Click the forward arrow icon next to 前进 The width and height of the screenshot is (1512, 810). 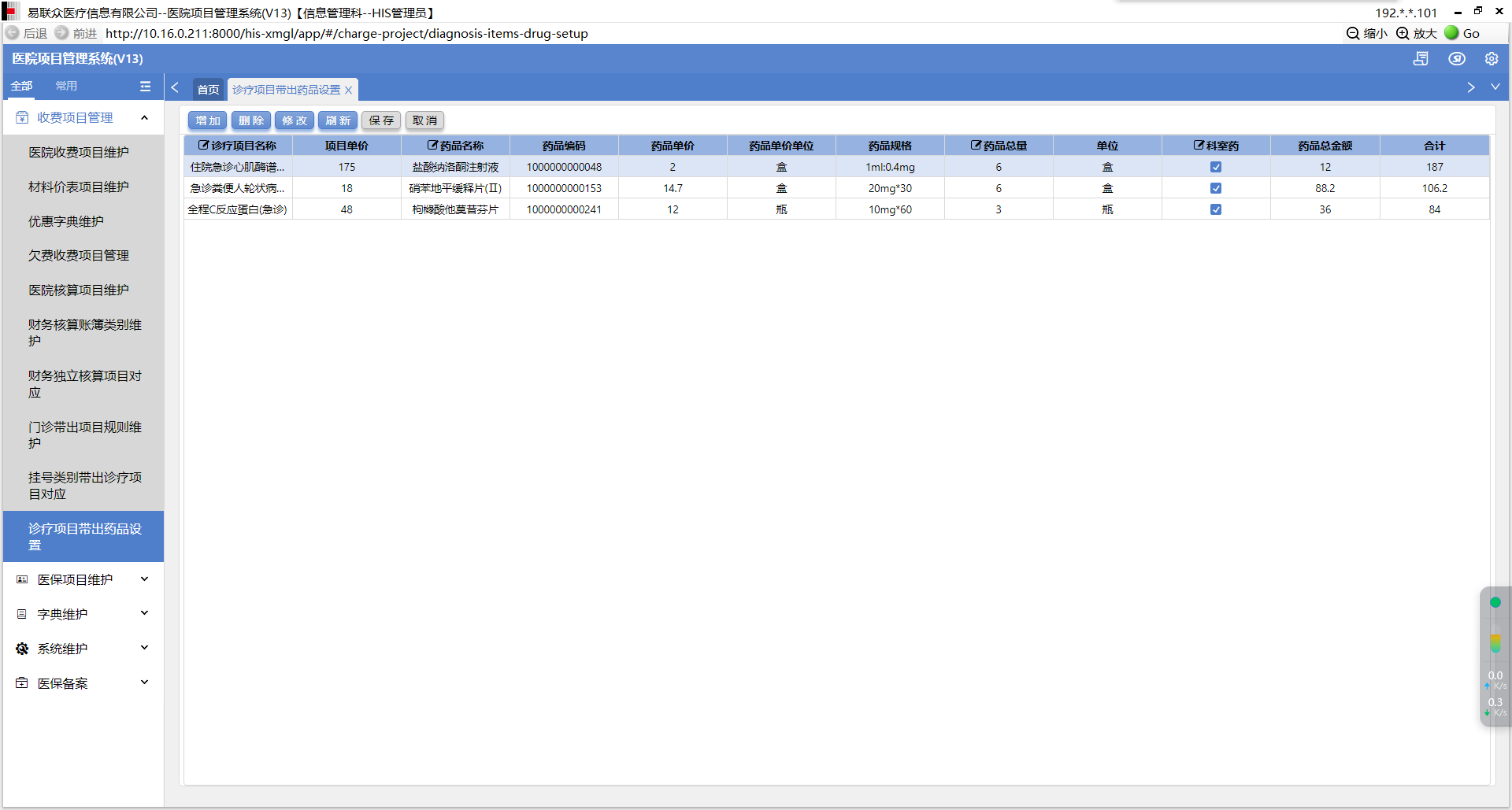(x=61, y=33)
